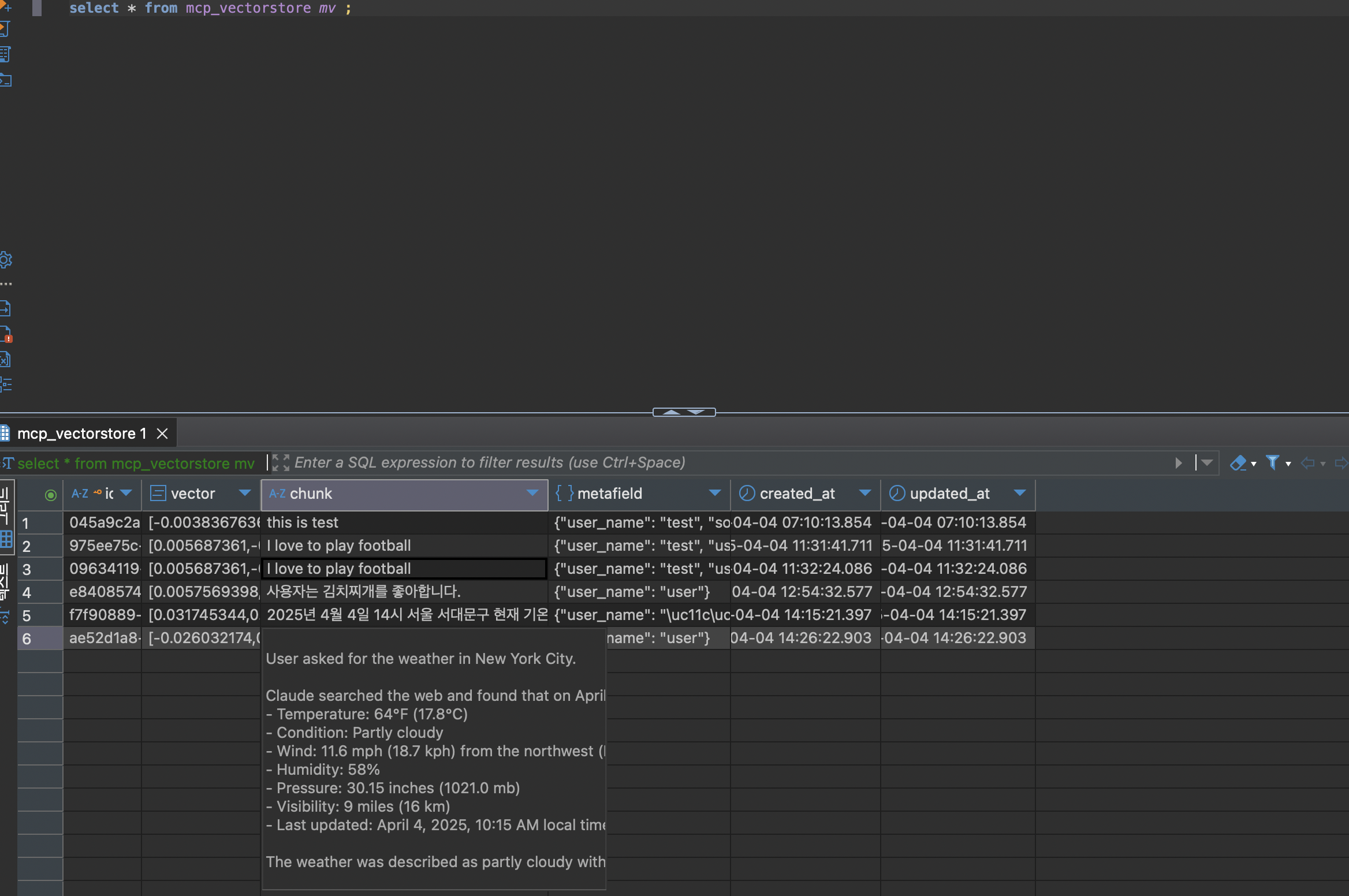This screenshot has height=896, width=1349.
Task: Open the SQL console terminal icon
Action: tap(5, 80)
